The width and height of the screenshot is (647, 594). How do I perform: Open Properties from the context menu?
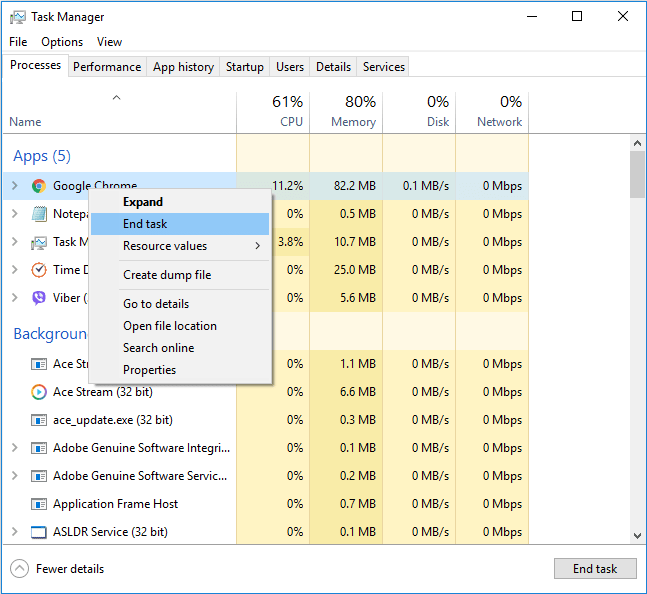click(x=180, y=370)
